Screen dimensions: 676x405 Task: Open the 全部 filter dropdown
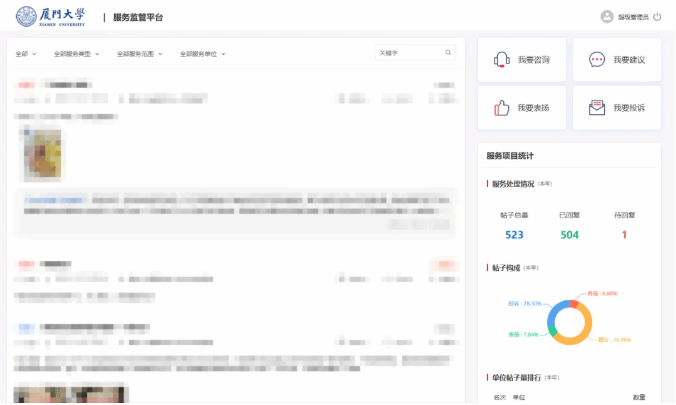[x=26, y=54]
